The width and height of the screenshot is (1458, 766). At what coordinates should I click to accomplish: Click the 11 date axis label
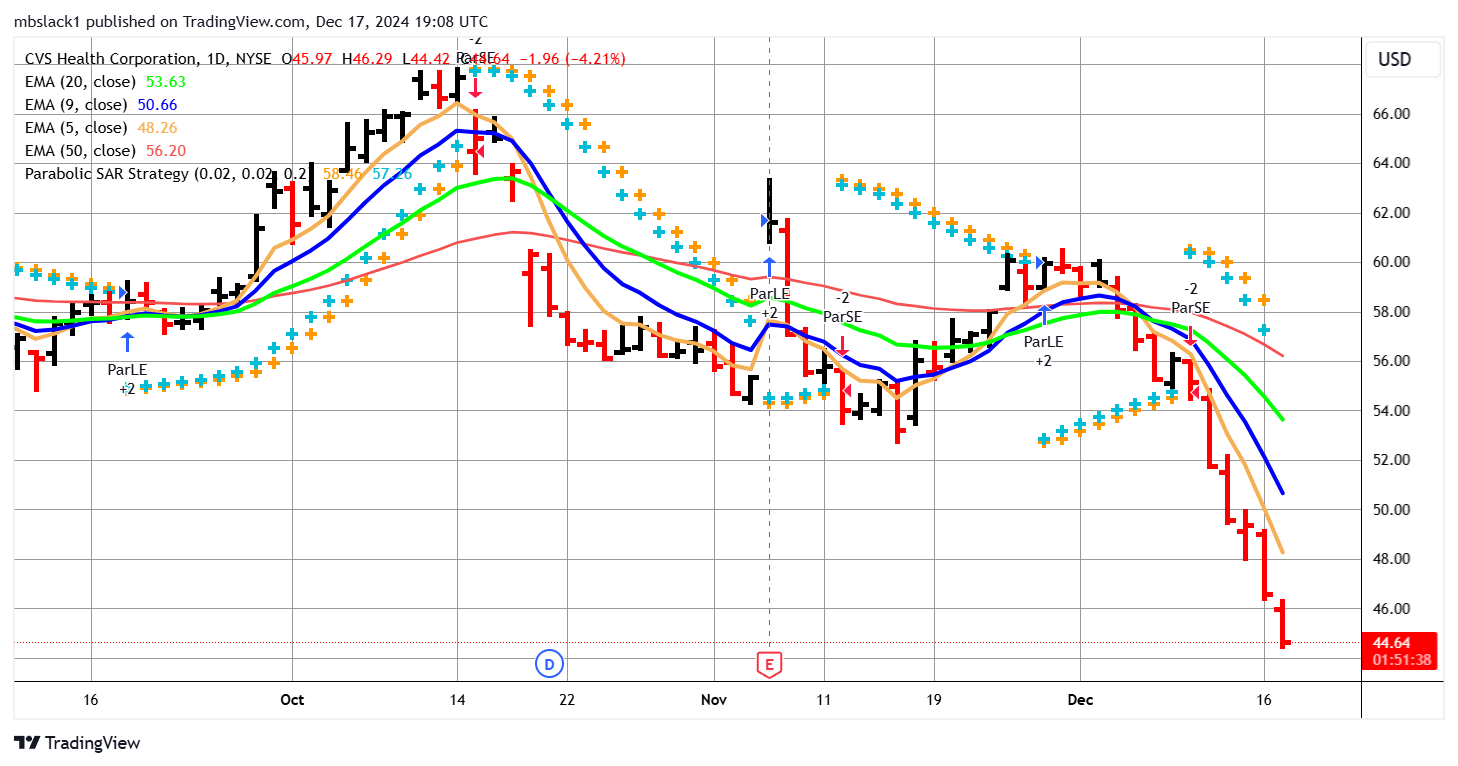point(824,699)
